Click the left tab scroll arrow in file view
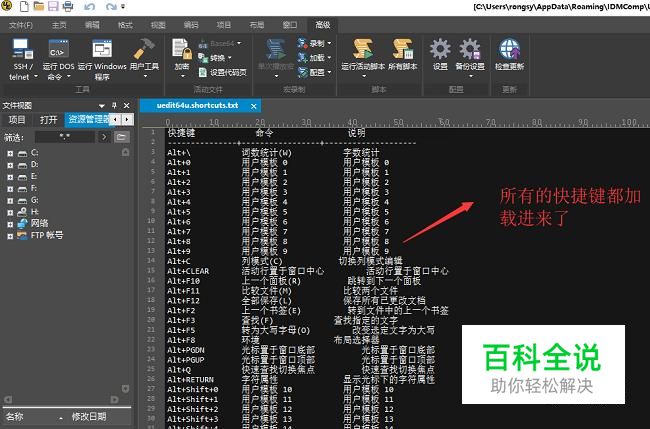Screen dimensions: 650x429 (x=115, y=120)
